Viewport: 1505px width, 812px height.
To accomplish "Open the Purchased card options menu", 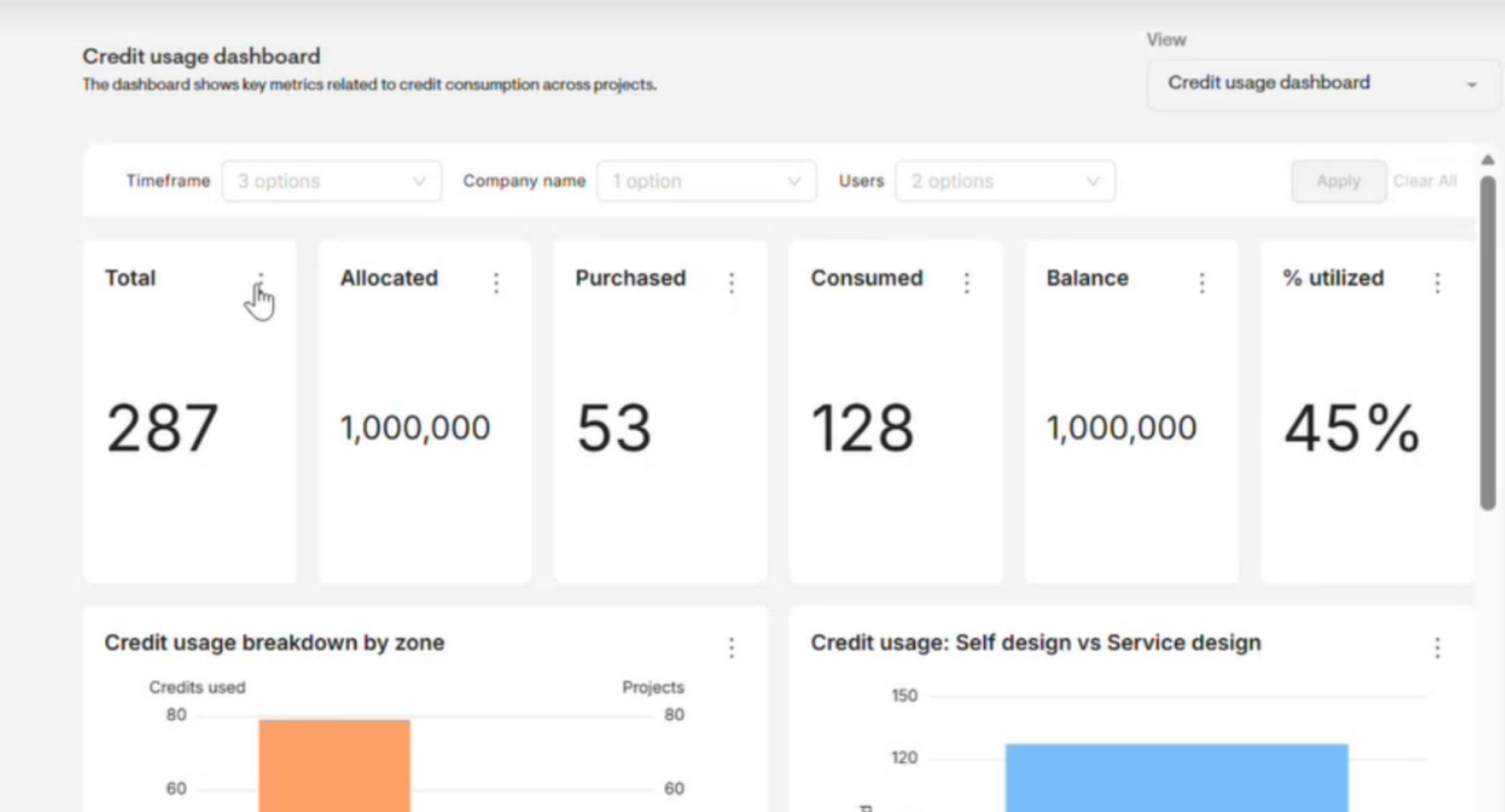I will pos(731,283).
